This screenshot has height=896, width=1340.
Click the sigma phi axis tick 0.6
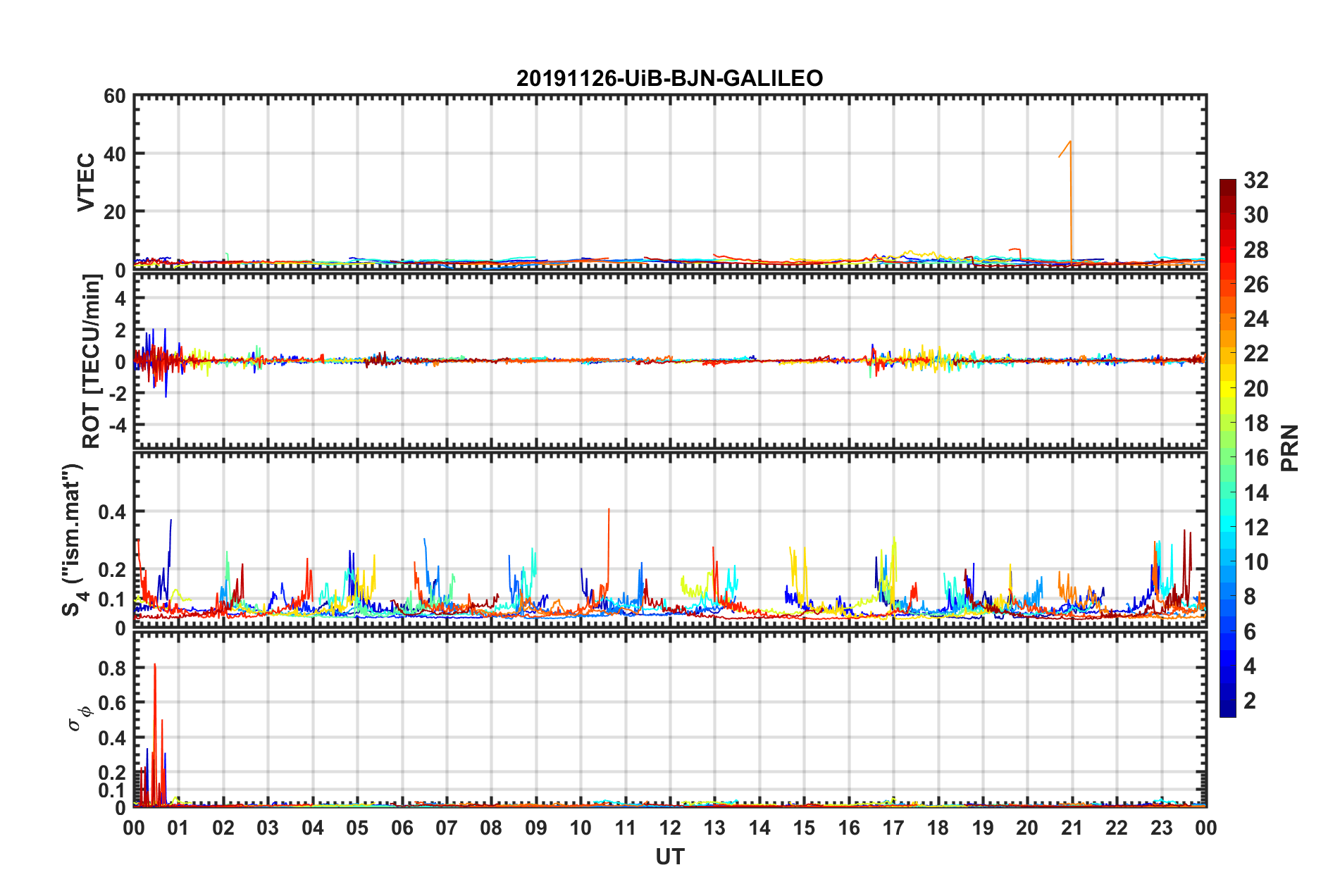coord(113,703)
